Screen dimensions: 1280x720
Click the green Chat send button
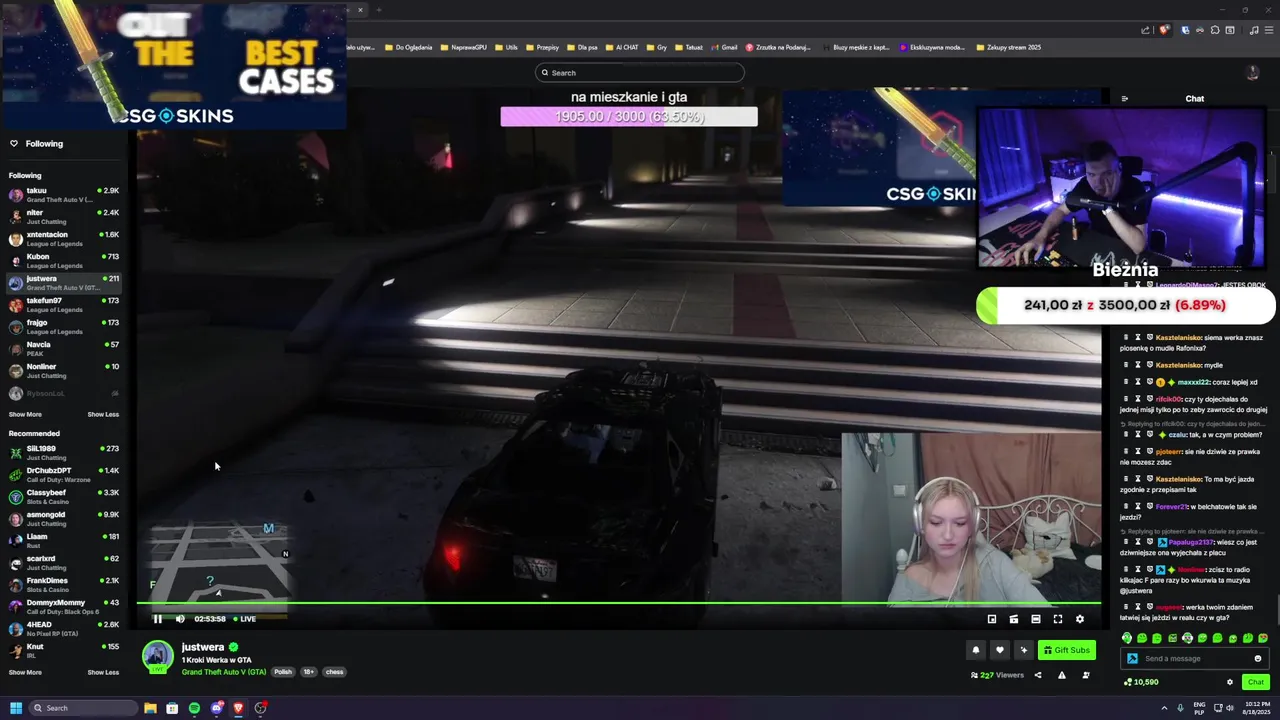[x=1256, y=682]
